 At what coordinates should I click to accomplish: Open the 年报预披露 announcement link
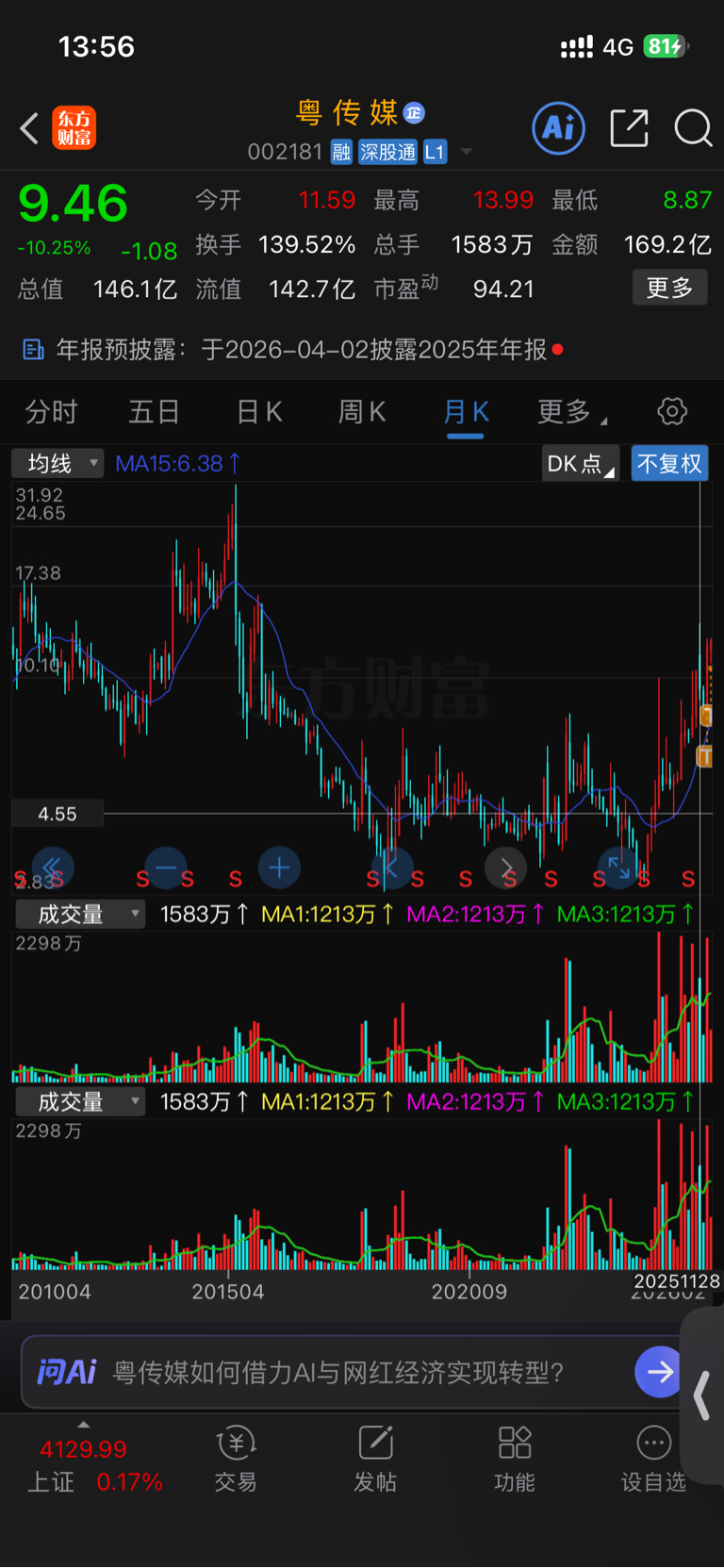coord(302,350)
